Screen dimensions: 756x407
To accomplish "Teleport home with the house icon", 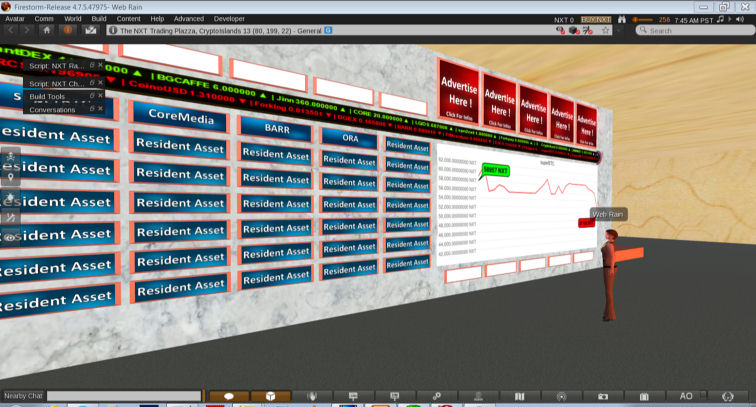I will point(47,30).
